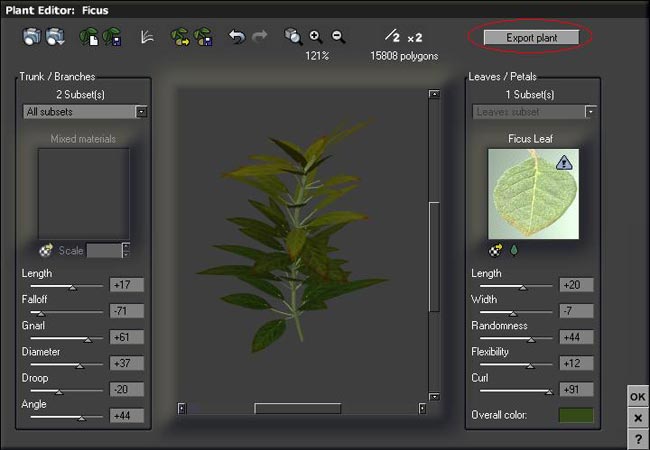Image resolution: width=650 pixels, height=450 pixels.
Task: Zoom out of the plant preview
Action: (x=339, y=37)
